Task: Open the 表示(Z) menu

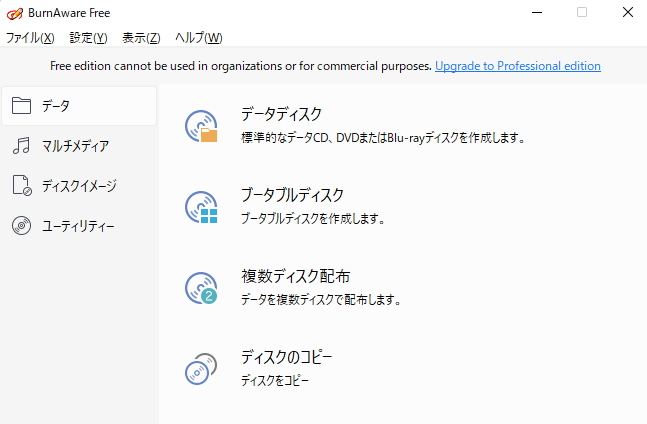Action: click(x=141, y=38)
